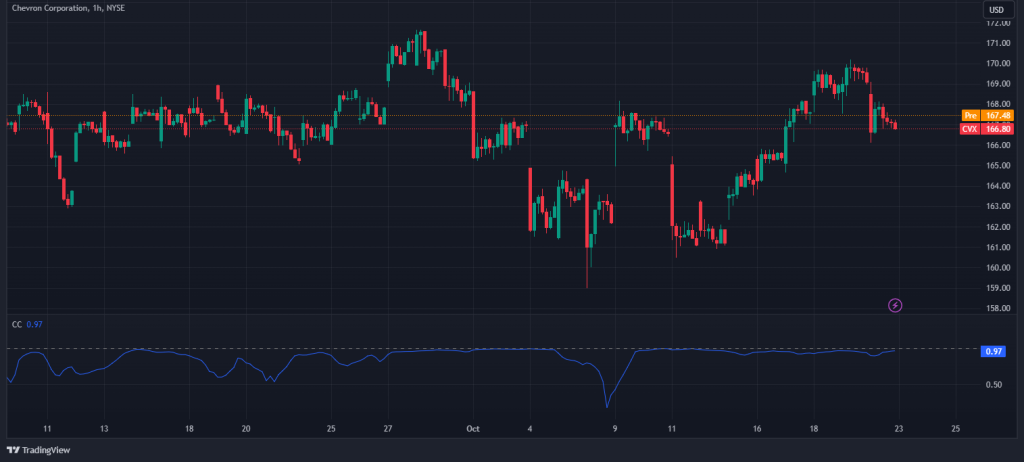This screenshot has height=462, width=1024.
Task: Click the 165.00 price axis label
Action: pos(997,165)
